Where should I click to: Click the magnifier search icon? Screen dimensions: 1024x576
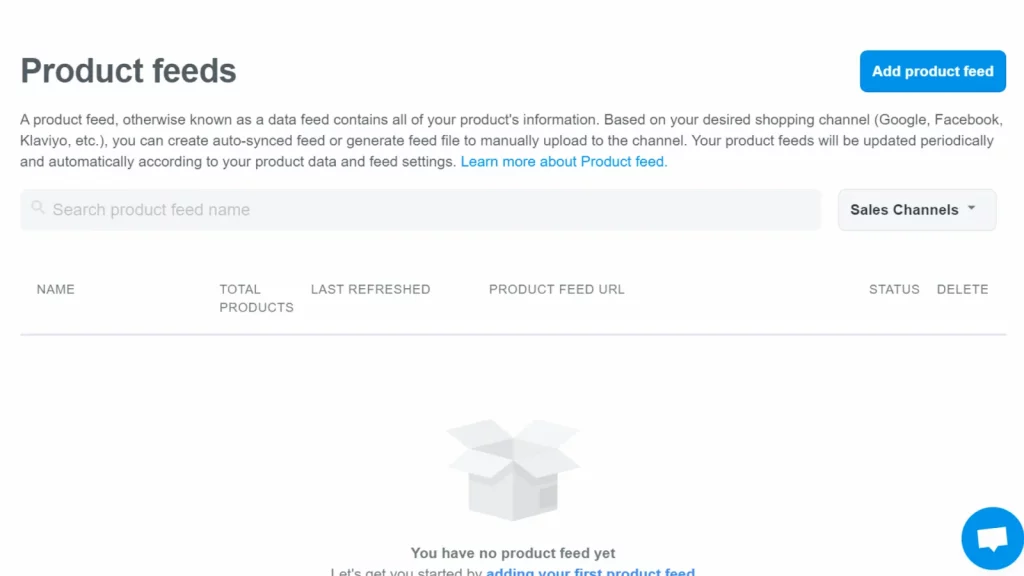tap(38, 208)
